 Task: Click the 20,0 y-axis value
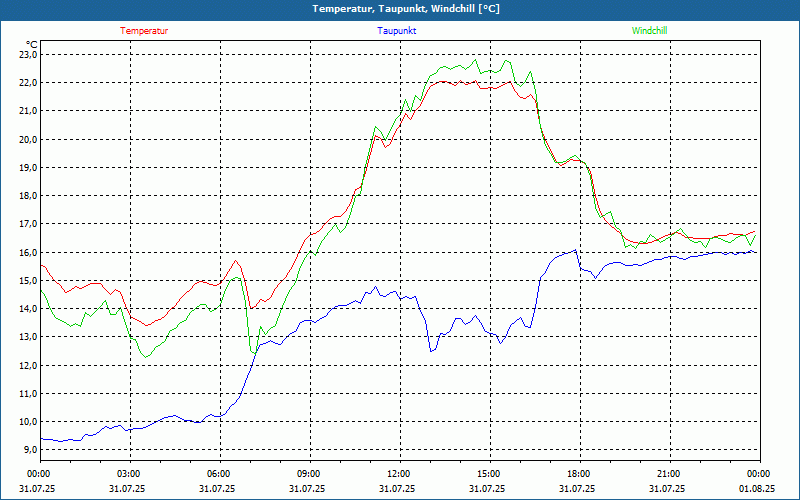coord(28,139)
